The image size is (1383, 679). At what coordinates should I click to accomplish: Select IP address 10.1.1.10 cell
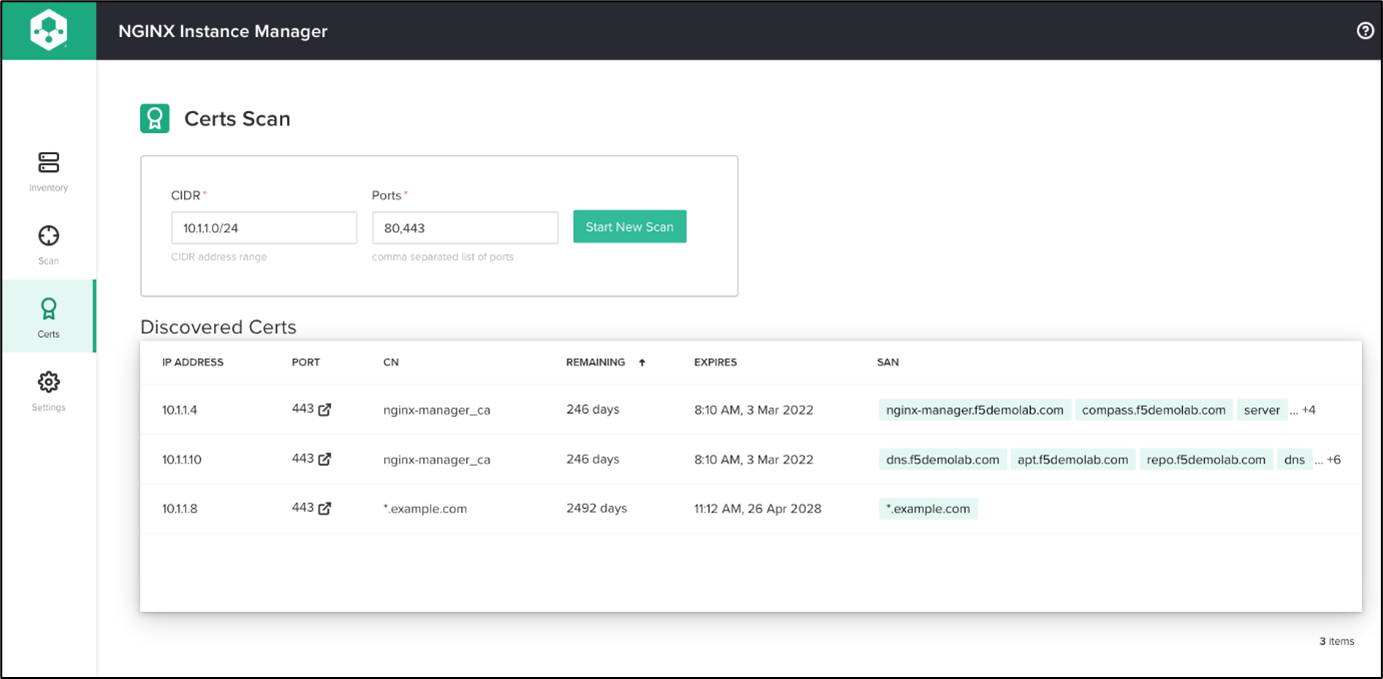[182, 460]
